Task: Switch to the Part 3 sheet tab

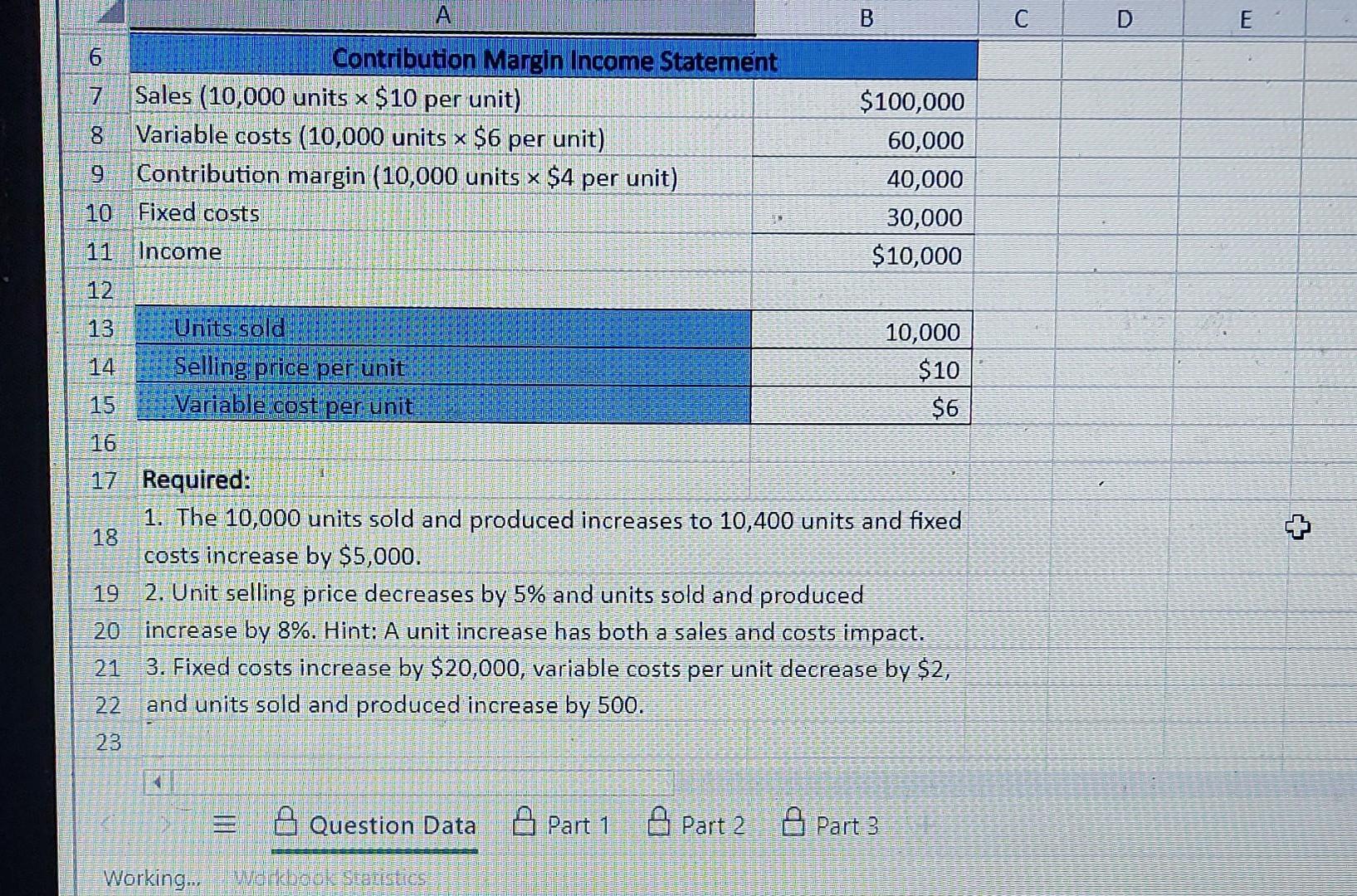Action: point(846,825)
